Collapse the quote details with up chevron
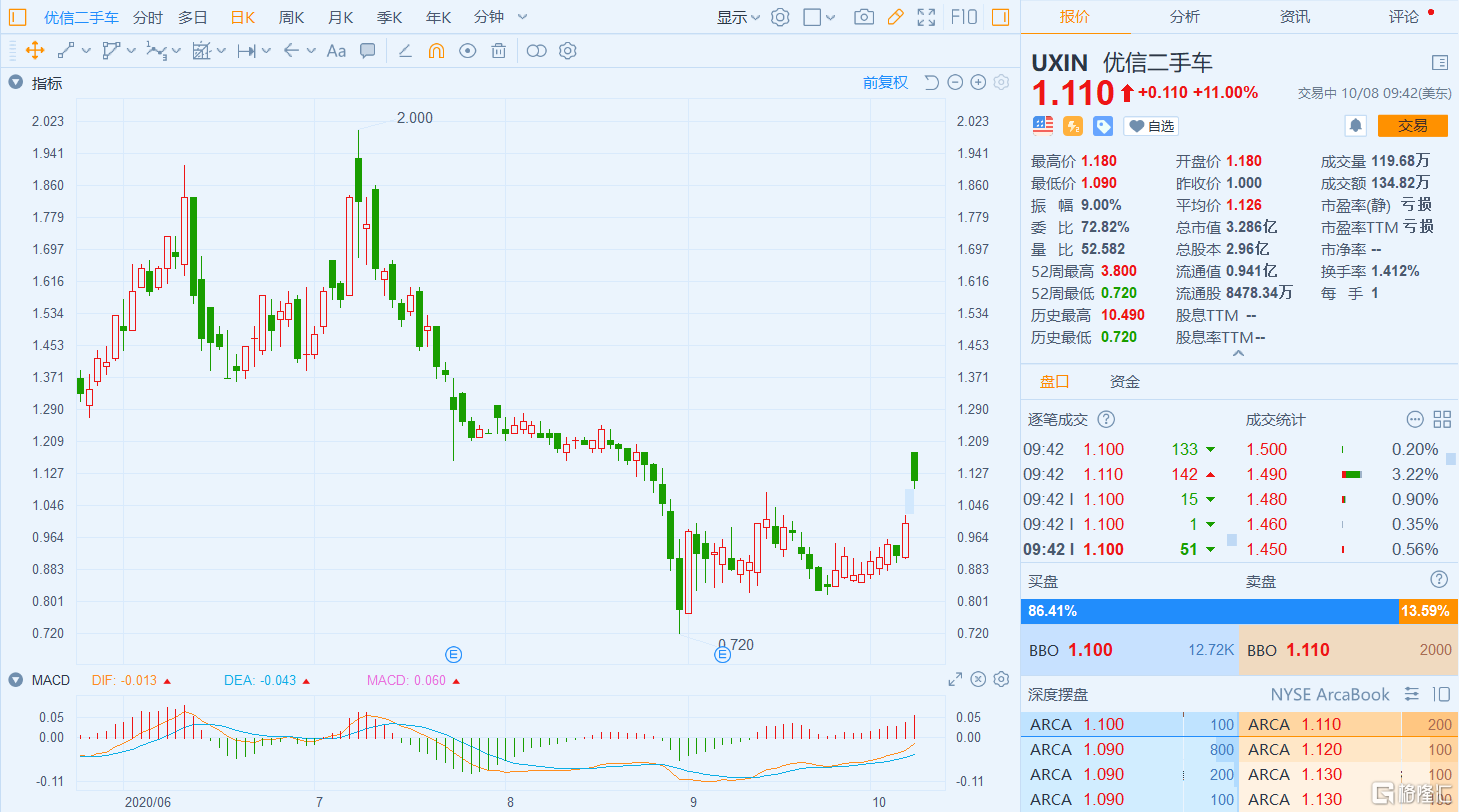This screenshot has height=812, width=1459. pos(1239,353)
